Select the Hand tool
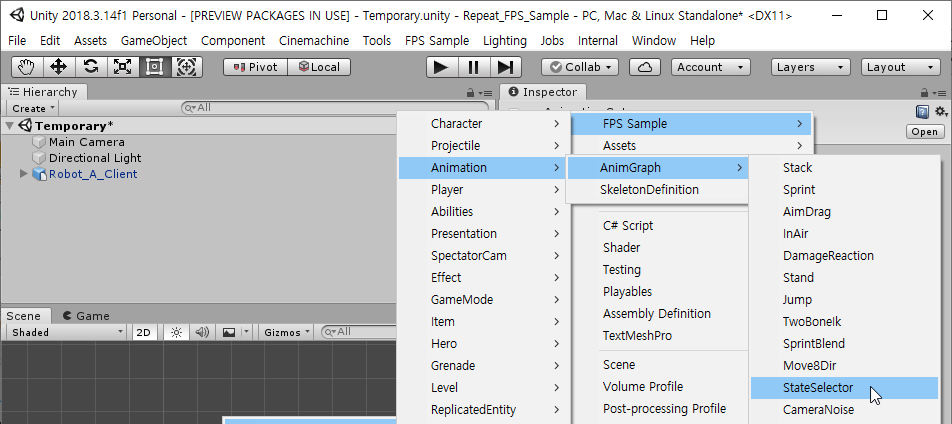Viewport: 952px width, 424px height. click(26, 67)
